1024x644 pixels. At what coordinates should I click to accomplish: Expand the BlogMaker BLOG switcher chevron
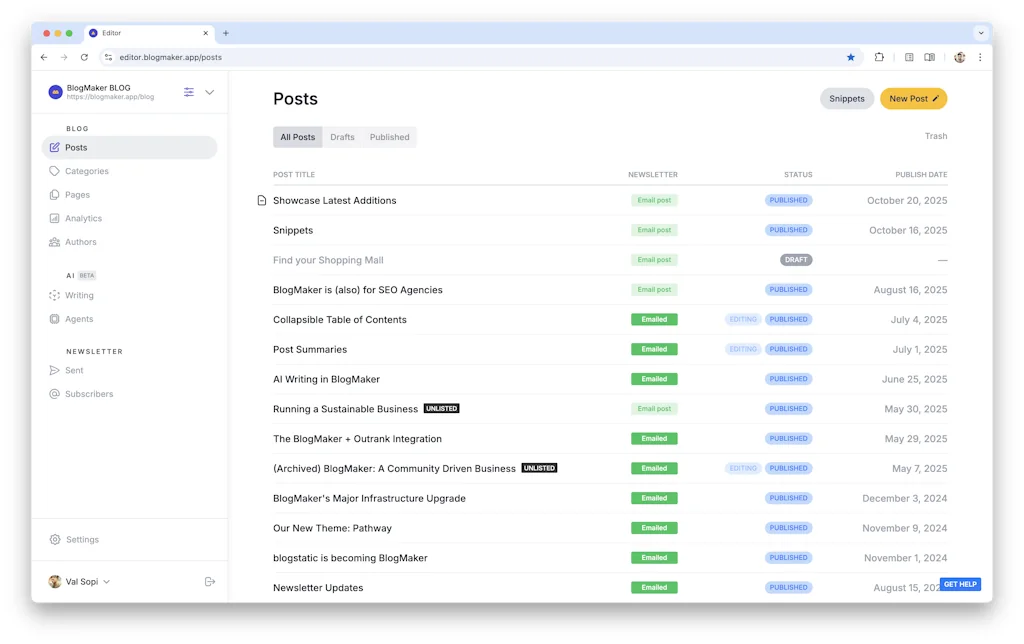(210, 92)
